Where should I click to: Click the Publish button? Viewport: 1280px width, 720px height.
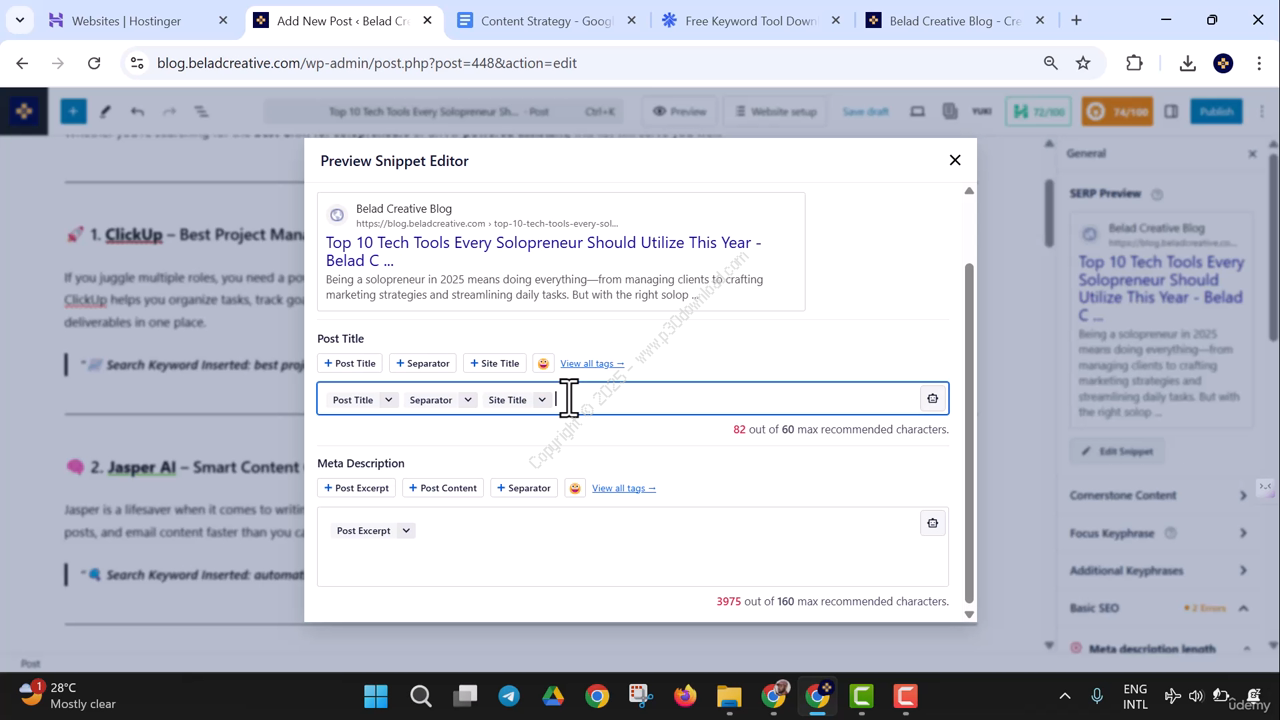tap(1216, 111)
